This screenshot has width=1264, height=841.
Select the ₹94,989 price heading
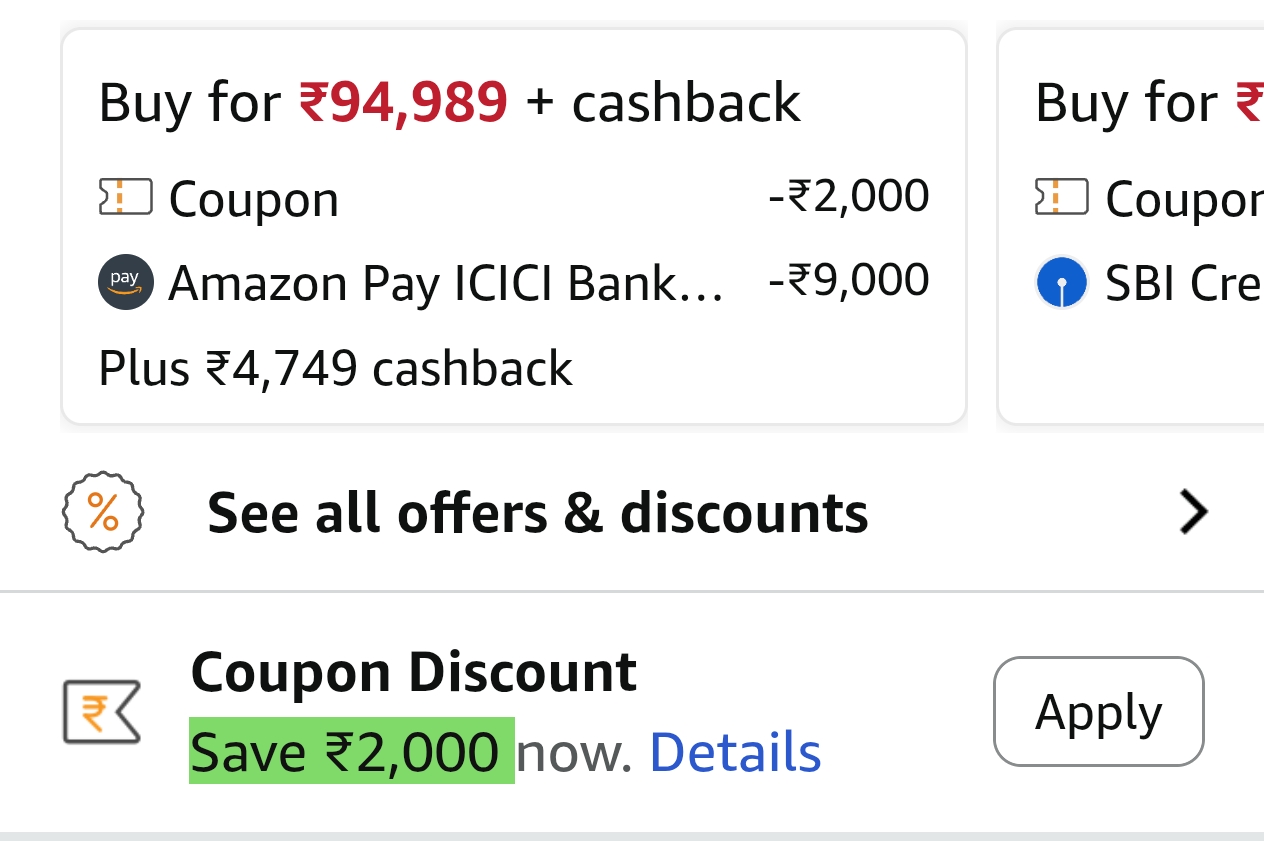coord(403,102)
